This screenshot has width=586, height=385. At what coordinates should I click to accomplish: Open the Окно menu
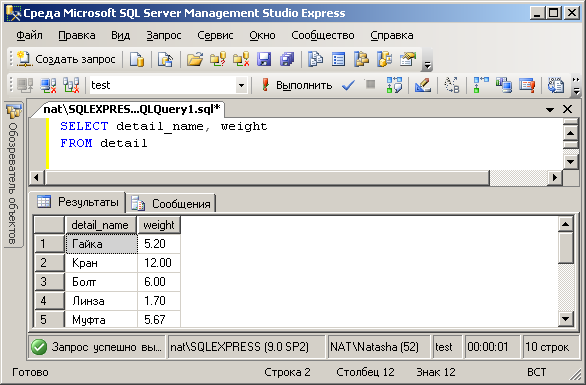(x=262, y=36)
